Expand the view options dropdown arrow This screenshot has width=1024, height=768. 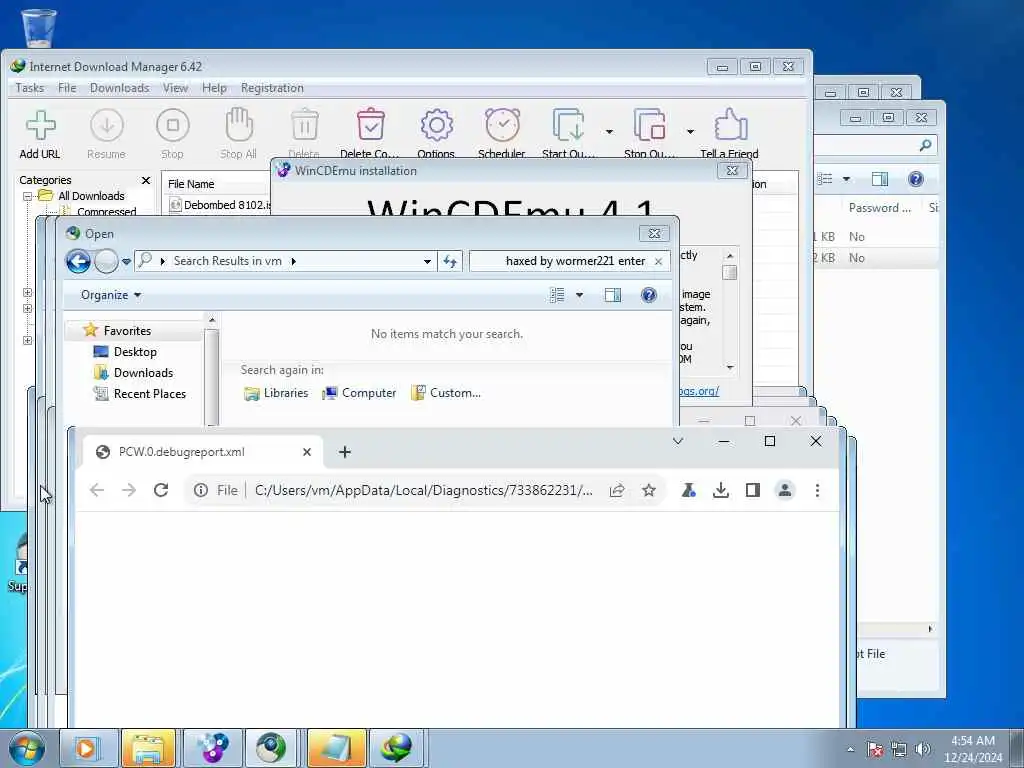coord(579,295)
